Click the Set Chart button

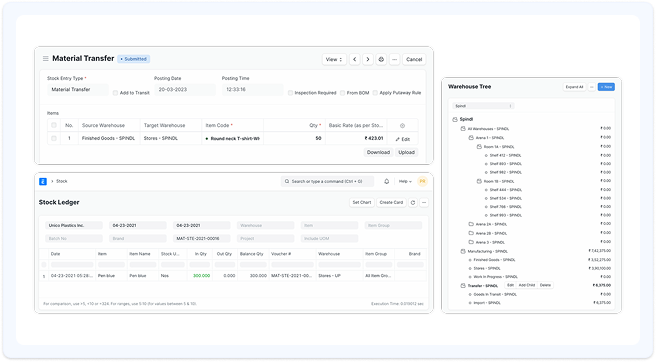pos(362,203)
